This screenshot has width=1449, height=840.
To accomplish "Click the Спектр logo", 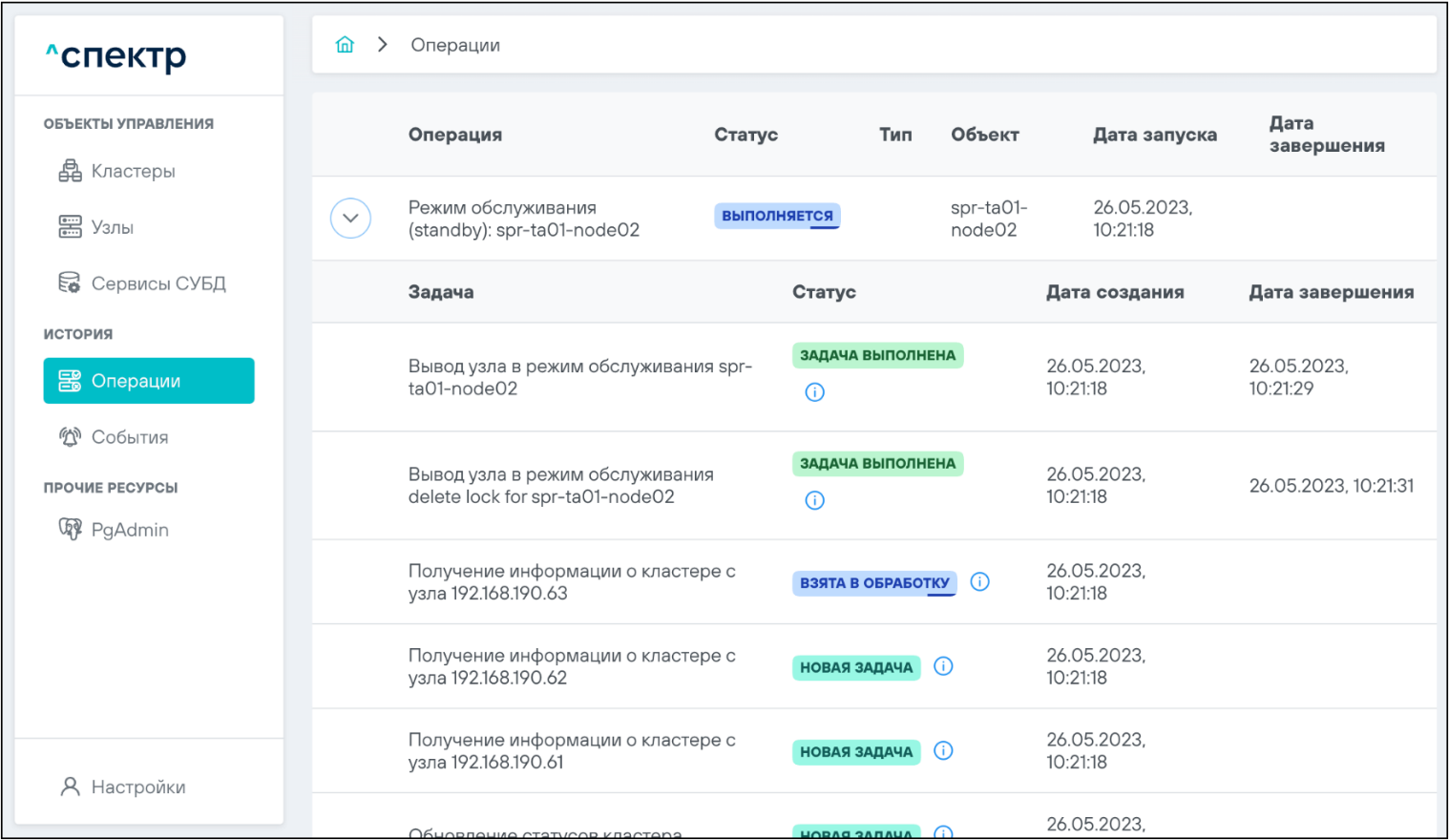I will 116,56.
